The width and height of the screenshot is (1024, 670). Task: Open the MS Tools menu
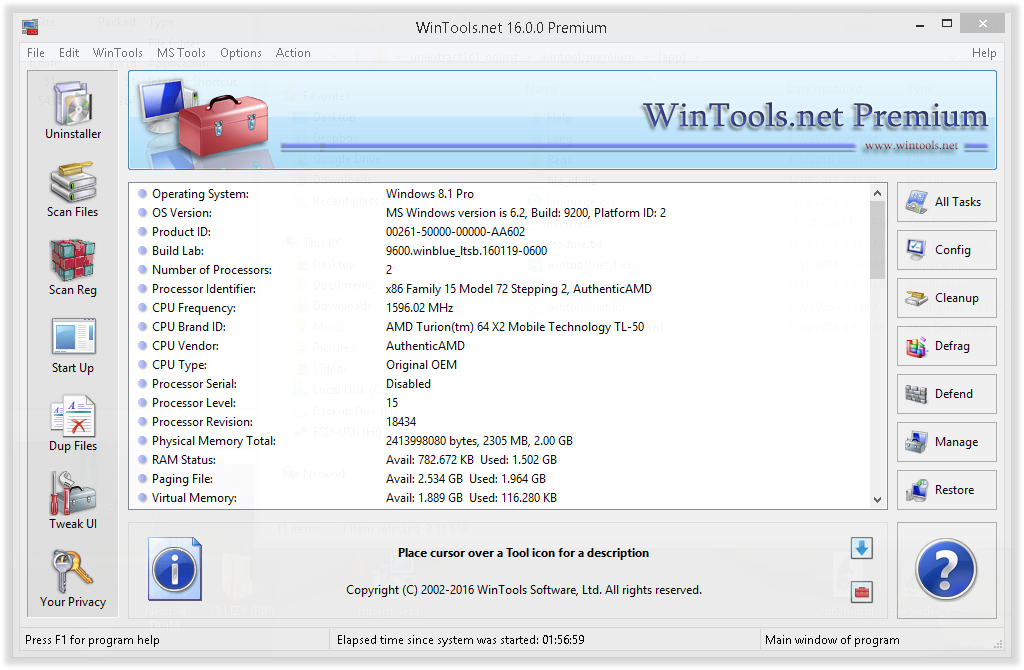coord(181,53)
